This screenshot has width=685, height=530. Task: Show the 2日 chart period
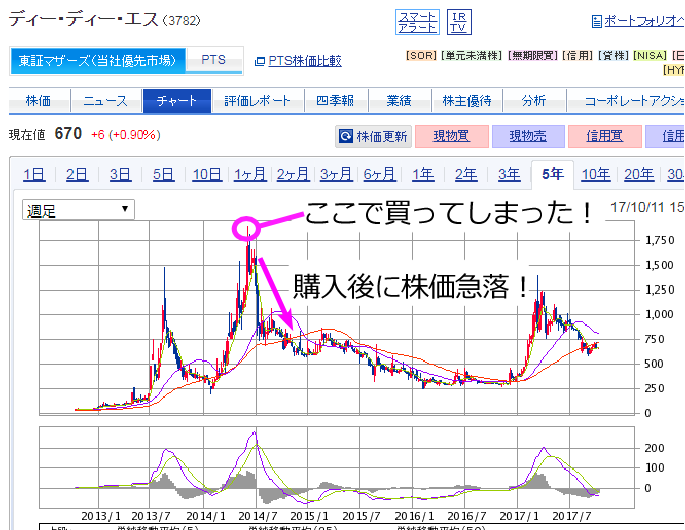coord(77,174)
